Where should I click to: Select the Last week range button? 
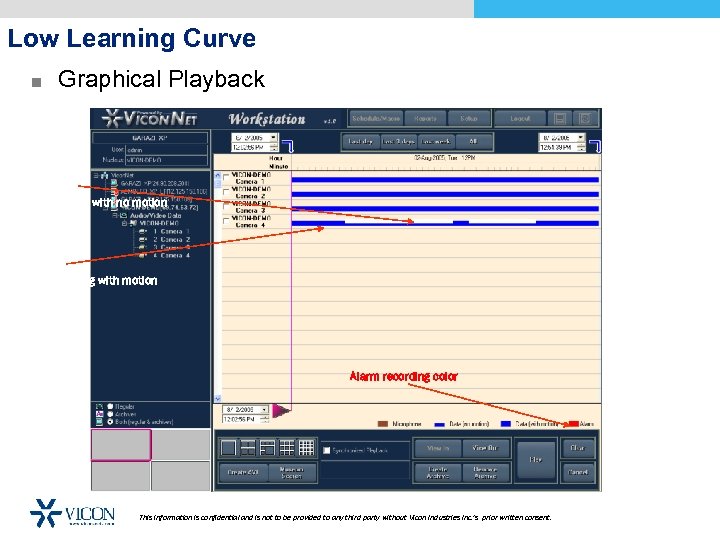436,141
